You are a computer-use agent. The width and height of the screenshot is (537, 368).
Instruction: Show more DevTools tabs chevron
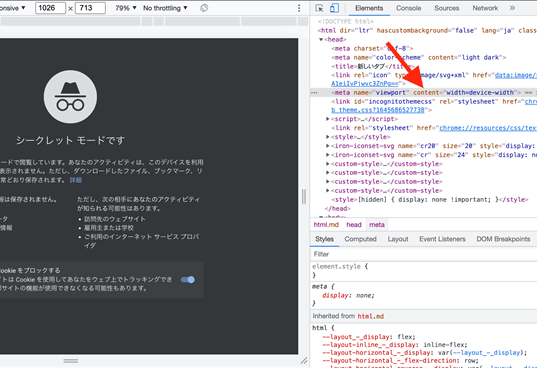point(512,8)
